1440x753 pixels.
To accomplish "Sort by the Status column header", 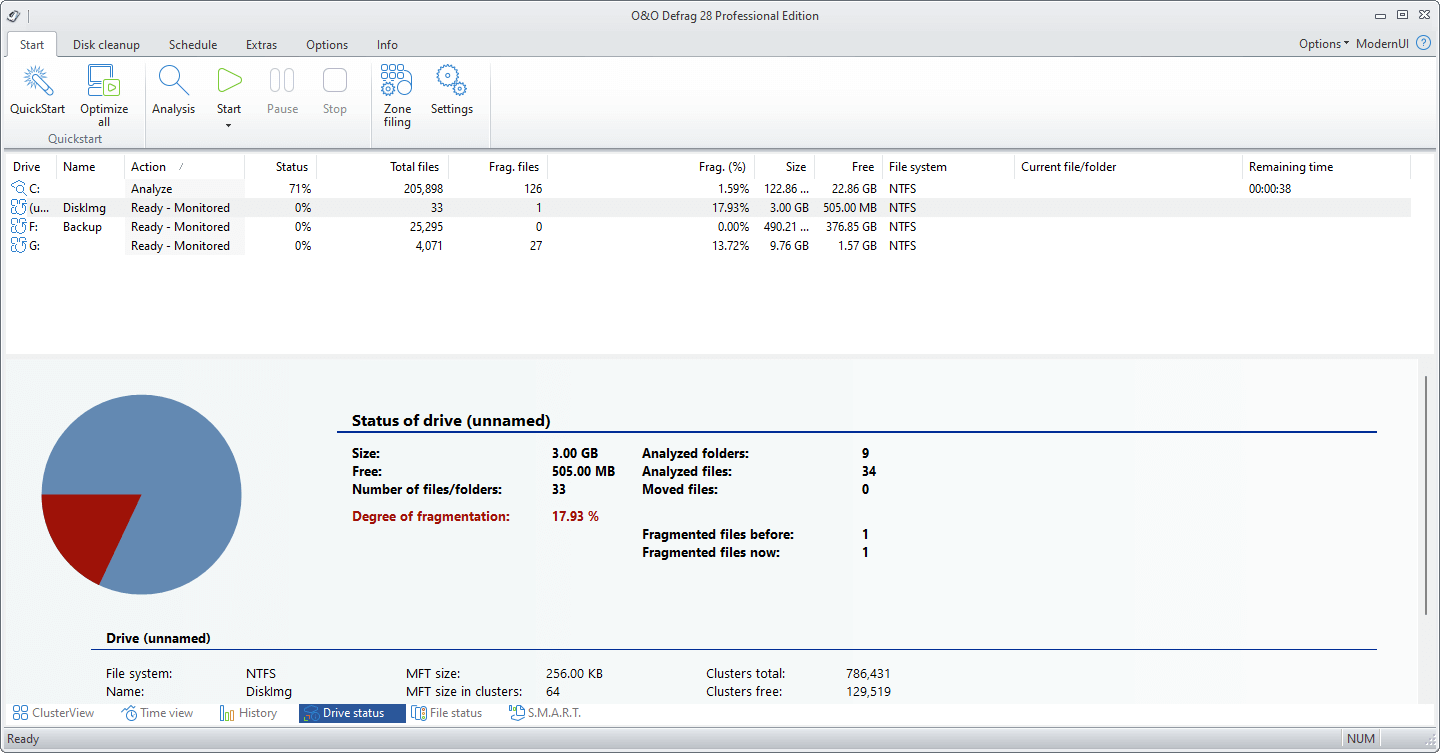I will pyautogui.click(x=280, y=167).
